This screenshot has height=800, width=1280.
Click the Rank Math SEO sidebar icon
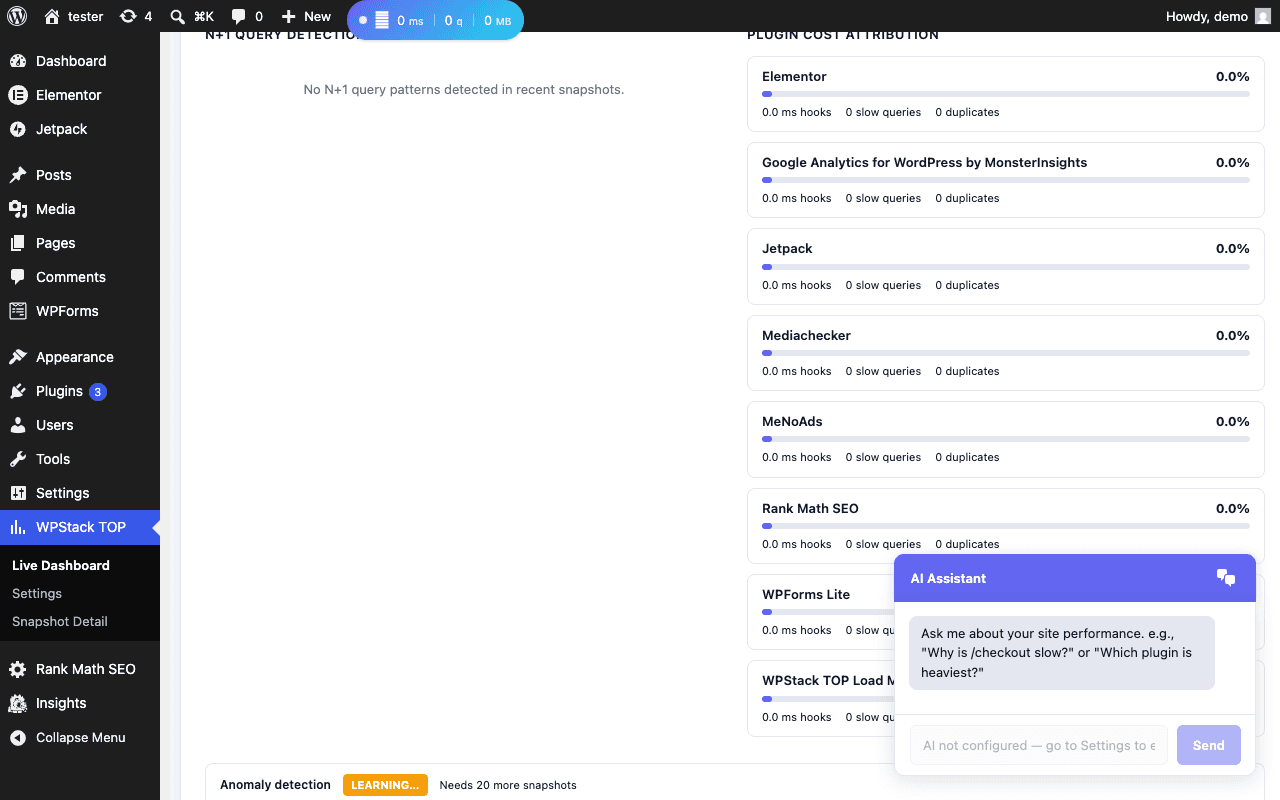[18, 669]
